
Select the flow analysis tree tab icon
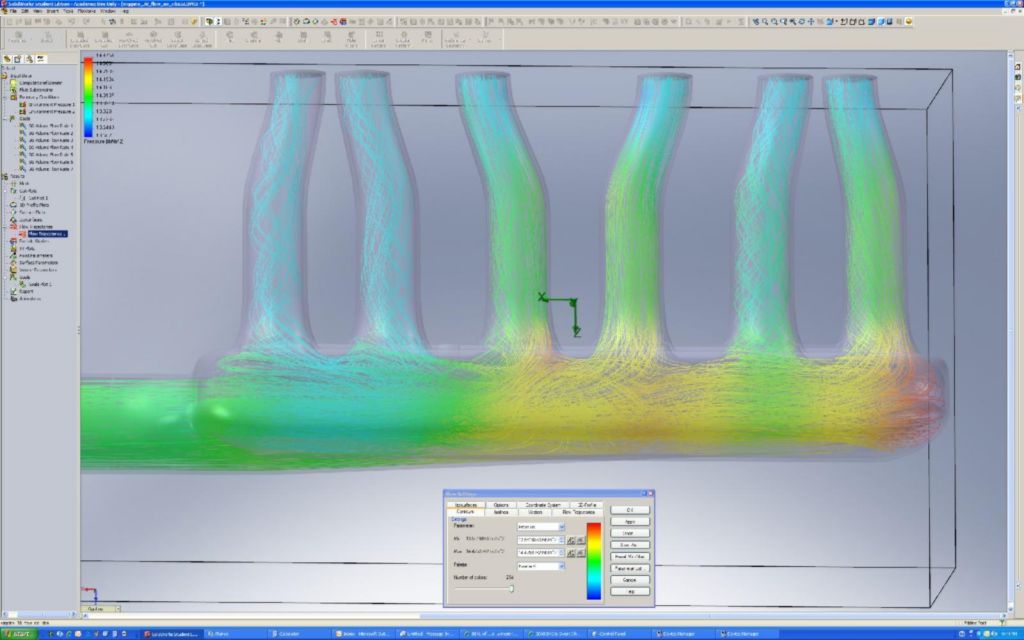[x=41, y=59]
